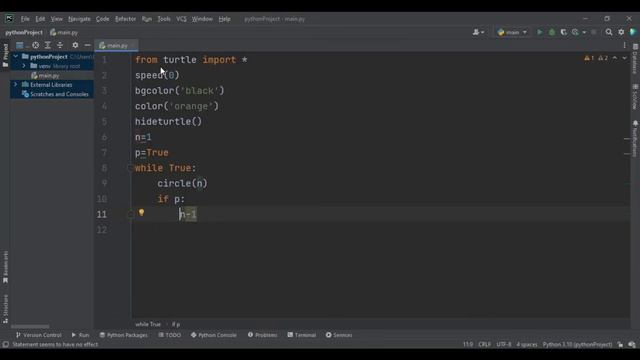The height and width of the screenshot is (360, 640).
Task: Open the Project view selector dropdown
Action: (x=22, y=45)
